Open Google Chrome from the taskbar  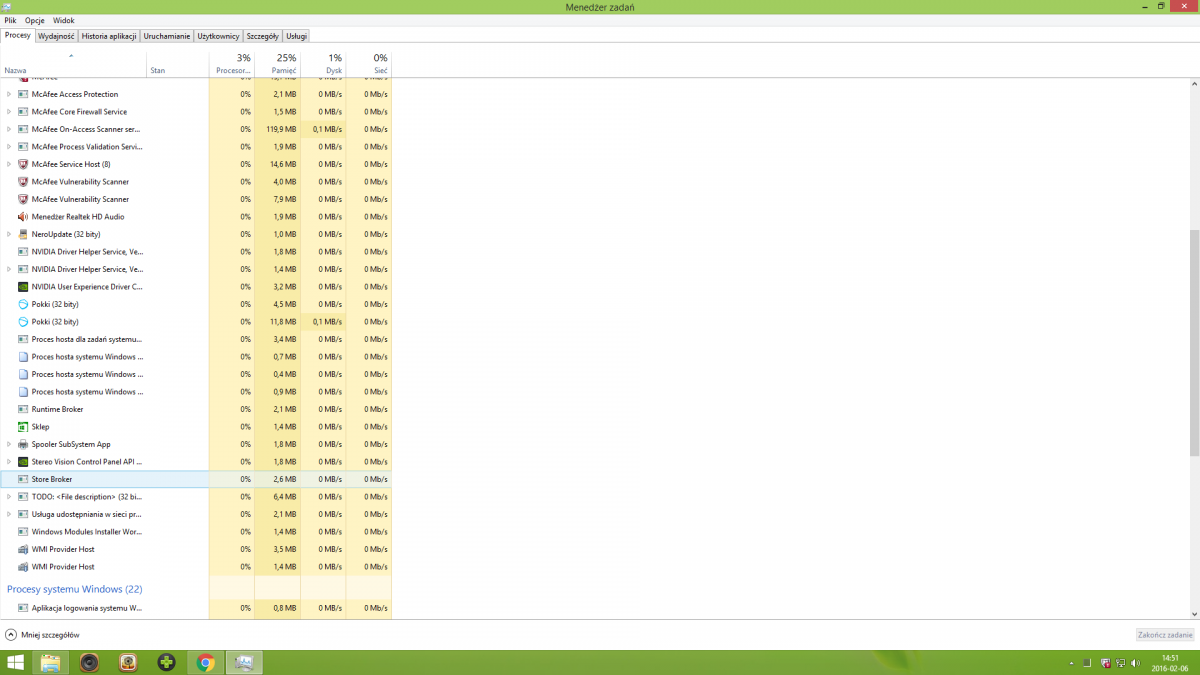click(206, 662)
